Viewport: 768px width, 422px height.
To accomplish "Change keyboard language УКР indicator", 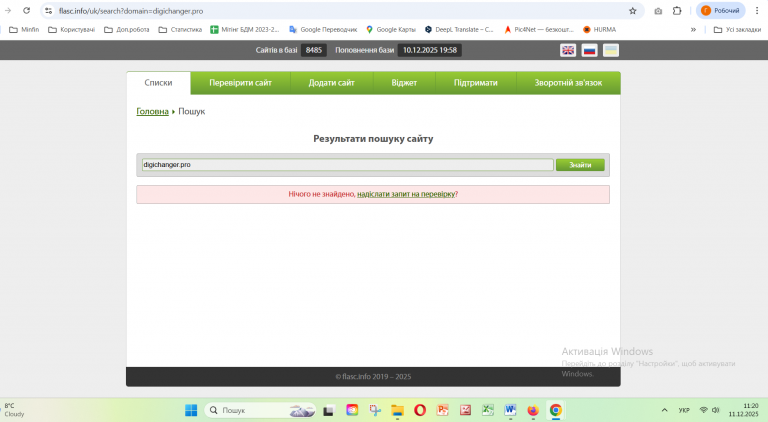I will pyautogui.click(x=684, y=410).
